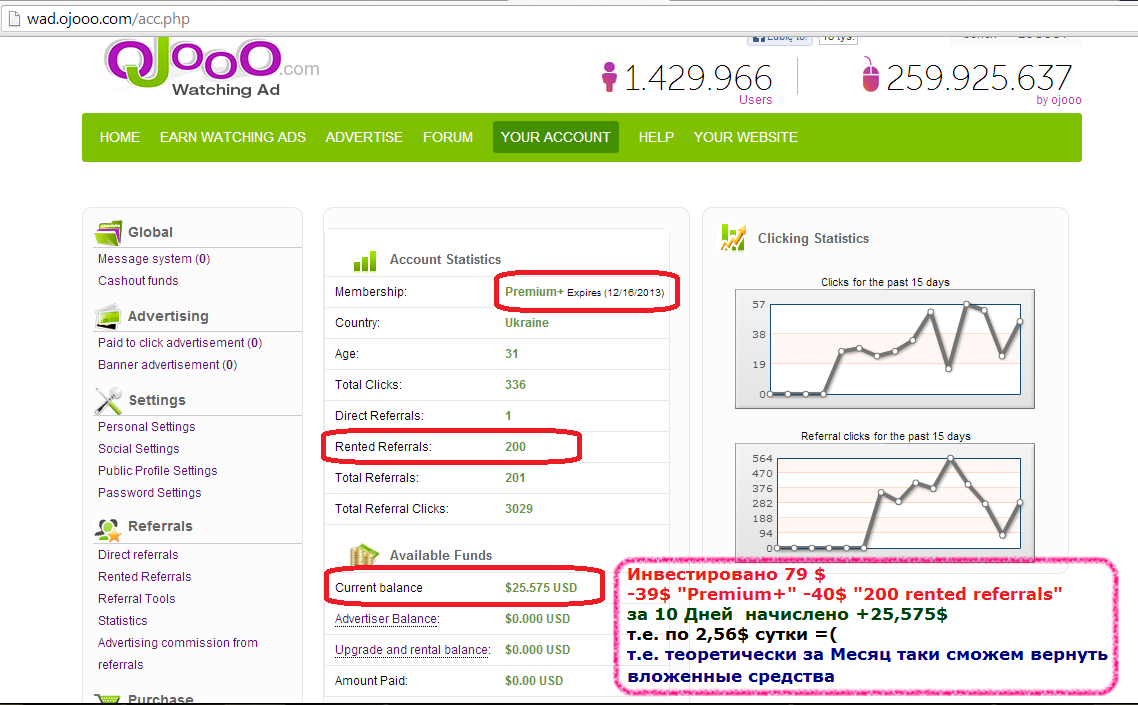Click the Total Referrals value 201
Image resolution: width=1138 pixels, height=705 pixels.
(x=515, y=478)
